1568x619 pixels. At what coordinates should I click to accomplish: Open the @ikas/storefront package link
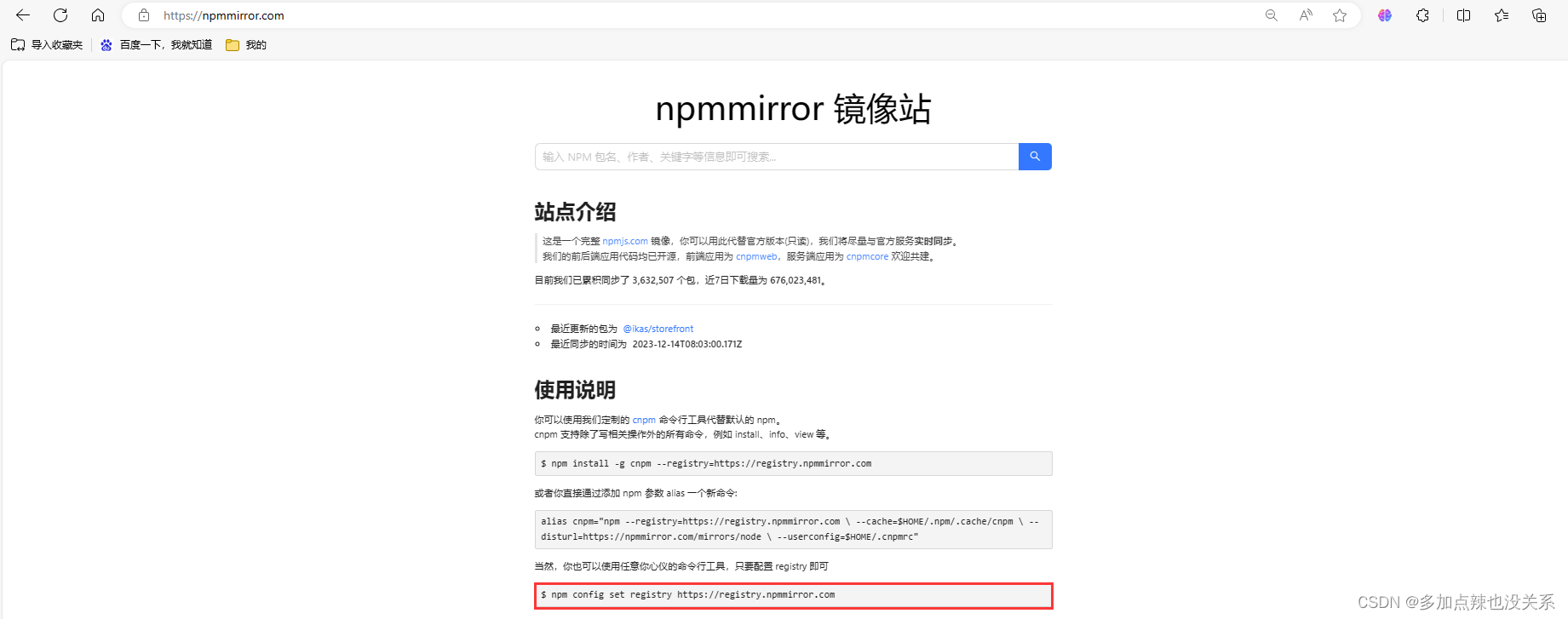point(658,329)
